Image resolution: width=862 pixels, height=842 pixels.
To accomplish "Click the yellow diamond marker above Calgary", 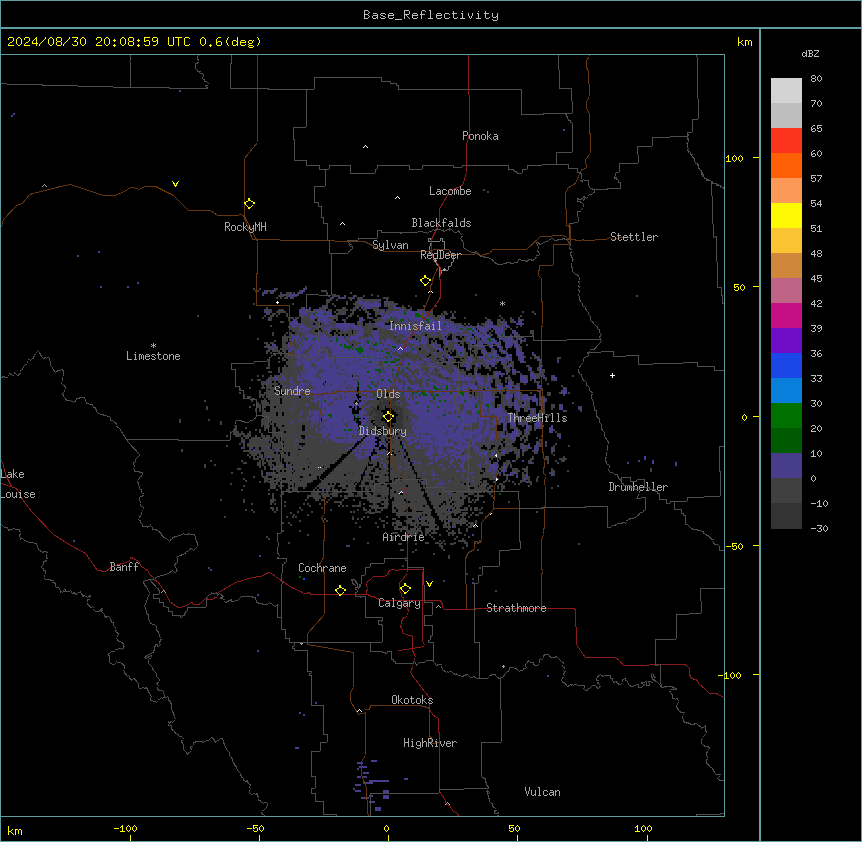I will click(405, 589).
